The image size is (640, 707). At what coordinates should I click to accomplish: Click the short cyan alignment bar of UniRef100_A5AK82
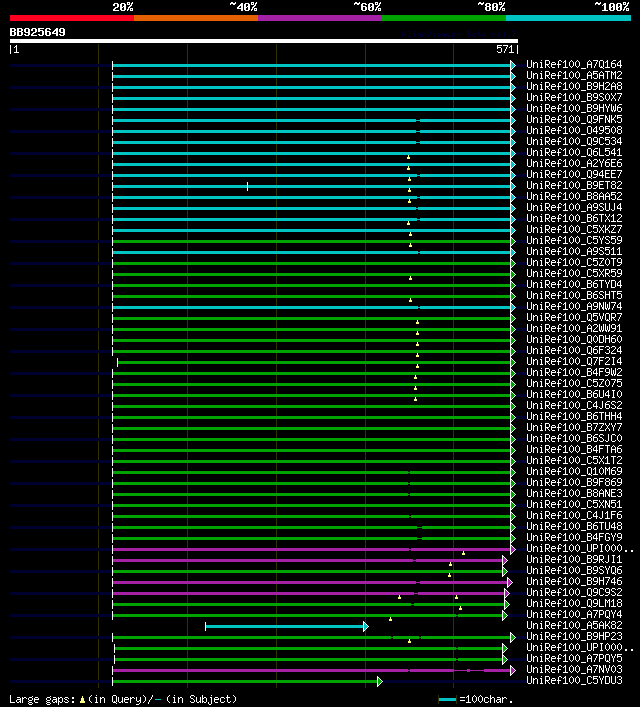(287, 626)
